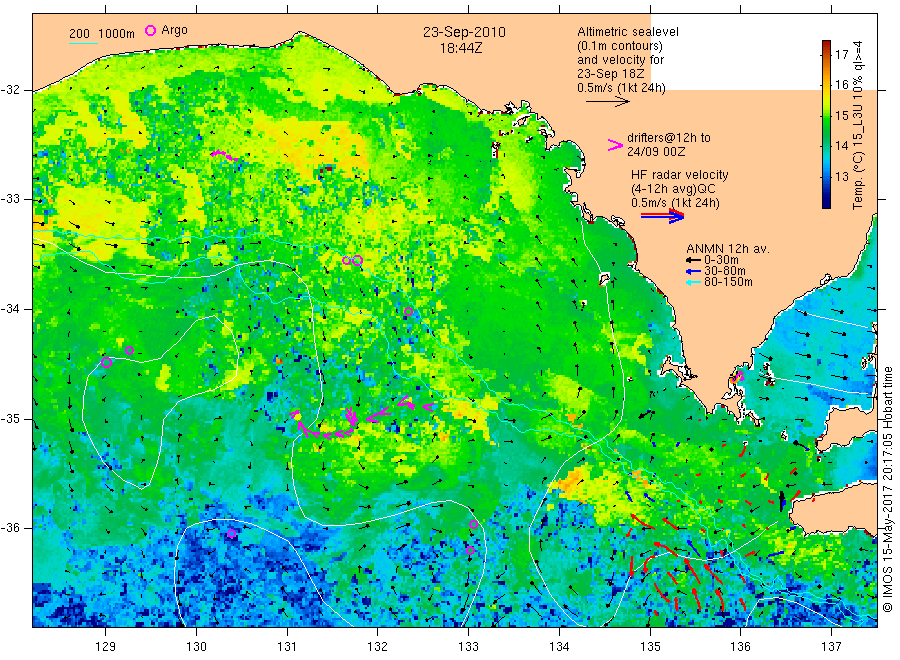Click the magenta drifter track near 130.3°E, -32.6

pos(223,155)
